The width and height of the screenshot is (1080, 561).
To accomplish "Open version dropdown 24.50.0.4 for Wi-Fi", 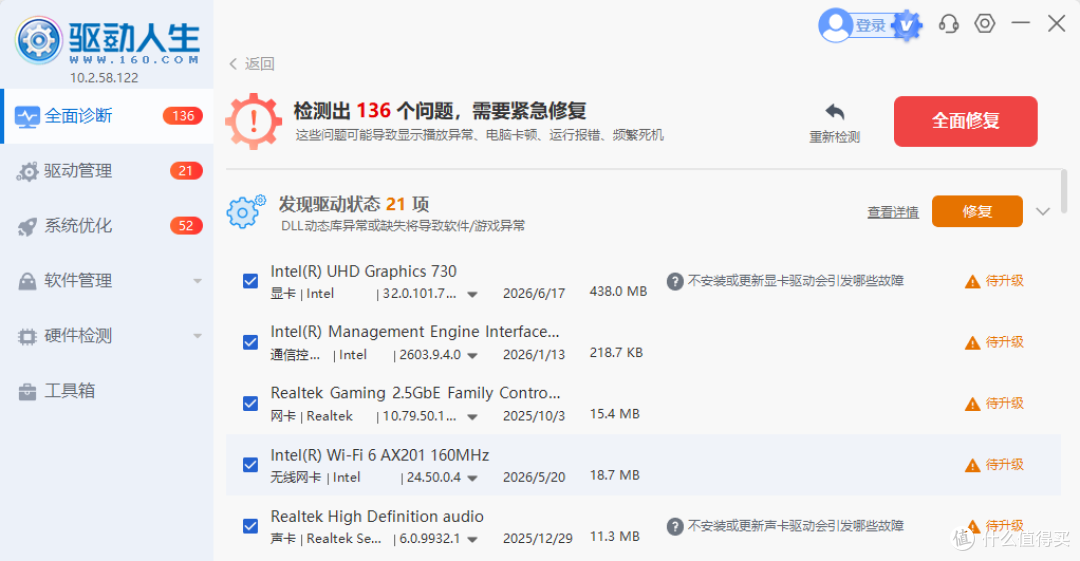I will (472, 478).
